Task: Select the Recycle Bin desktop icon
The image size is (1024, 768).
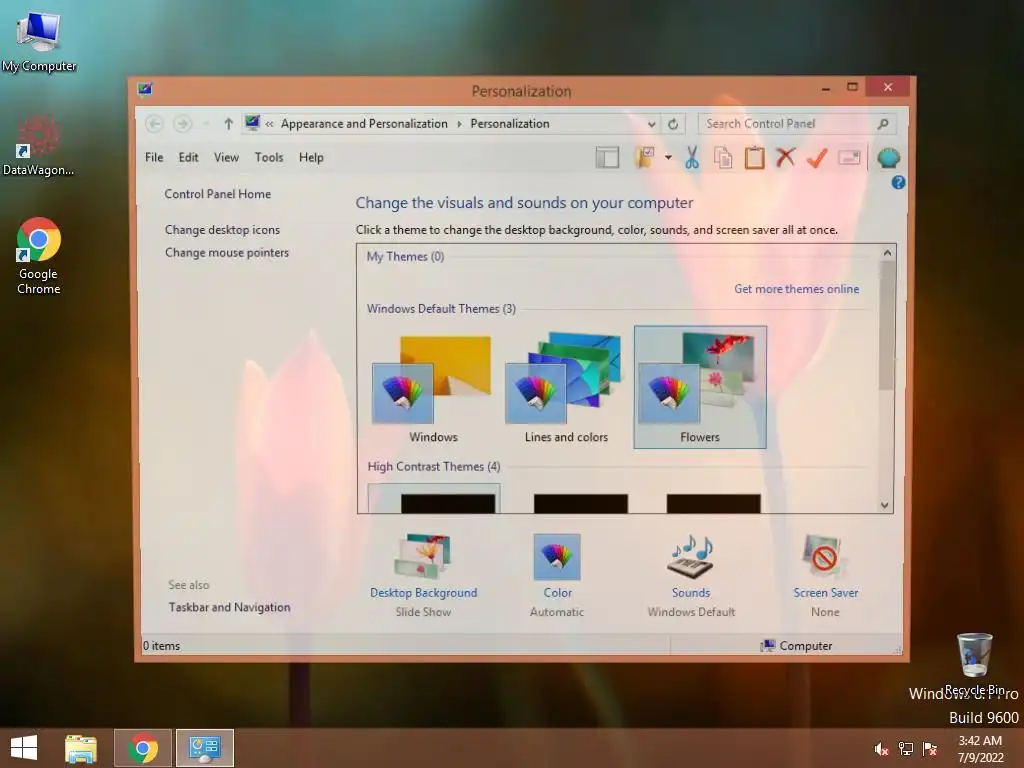Action: pyautogui.click(x=974, y=663)
